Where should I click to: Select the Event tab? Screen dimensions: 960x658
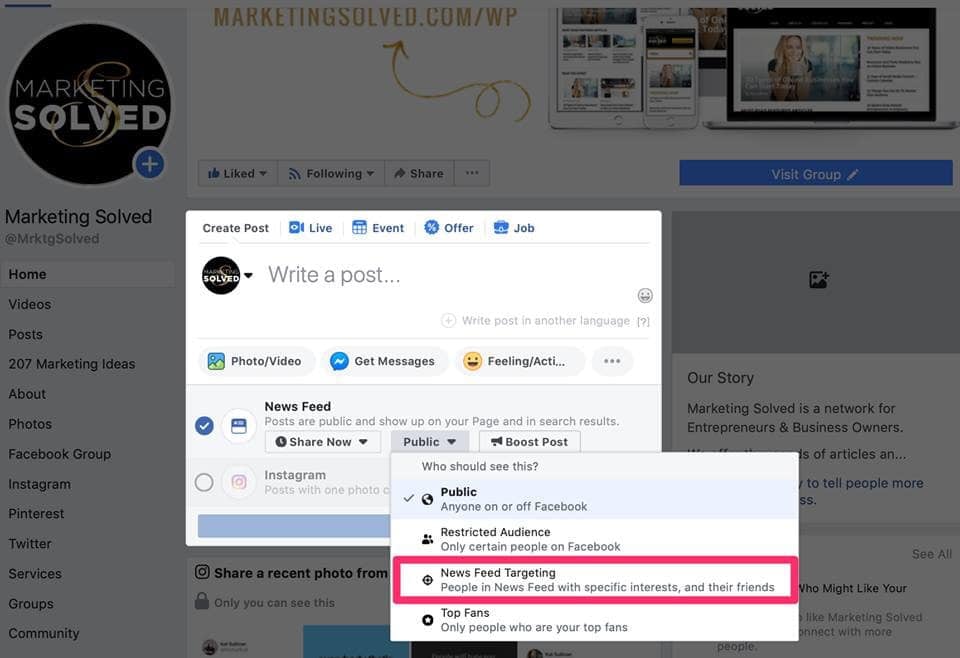378,228
